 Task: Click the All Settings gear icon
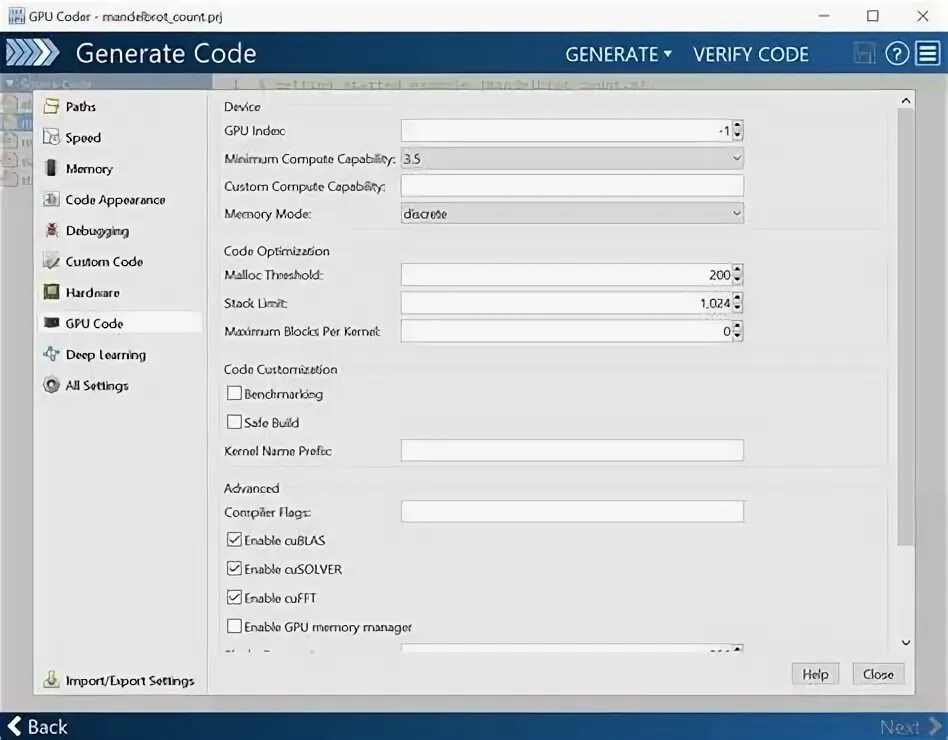51,385
